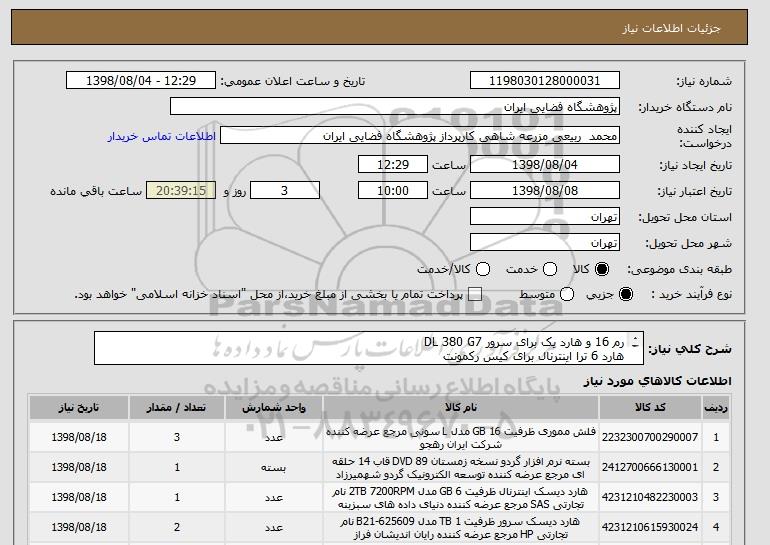Click the بسته نرم افزار گردو product name
770x545 pixels.
(461, 468)
